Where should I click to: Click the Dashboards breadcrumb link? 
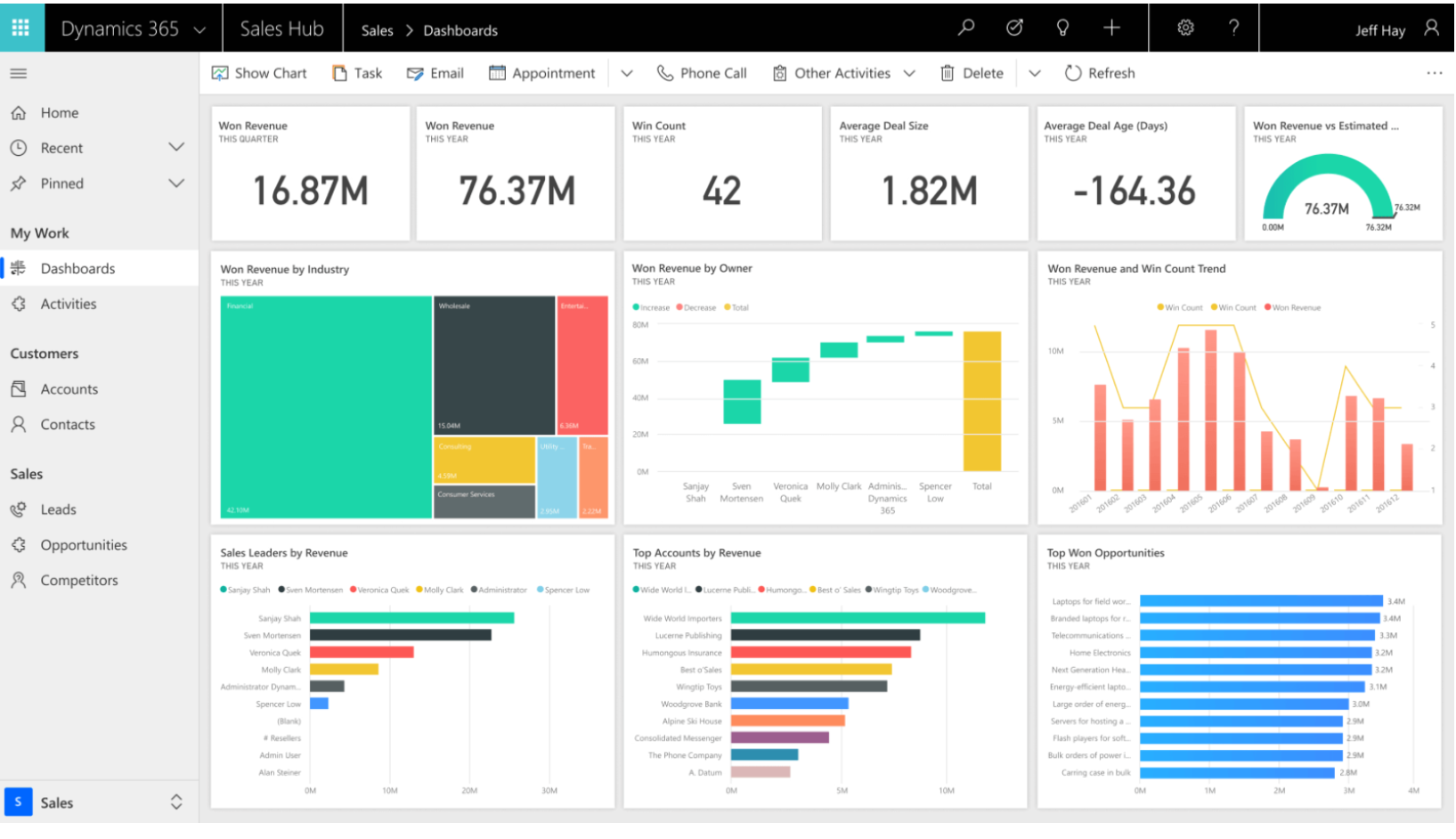coord(460,30)
